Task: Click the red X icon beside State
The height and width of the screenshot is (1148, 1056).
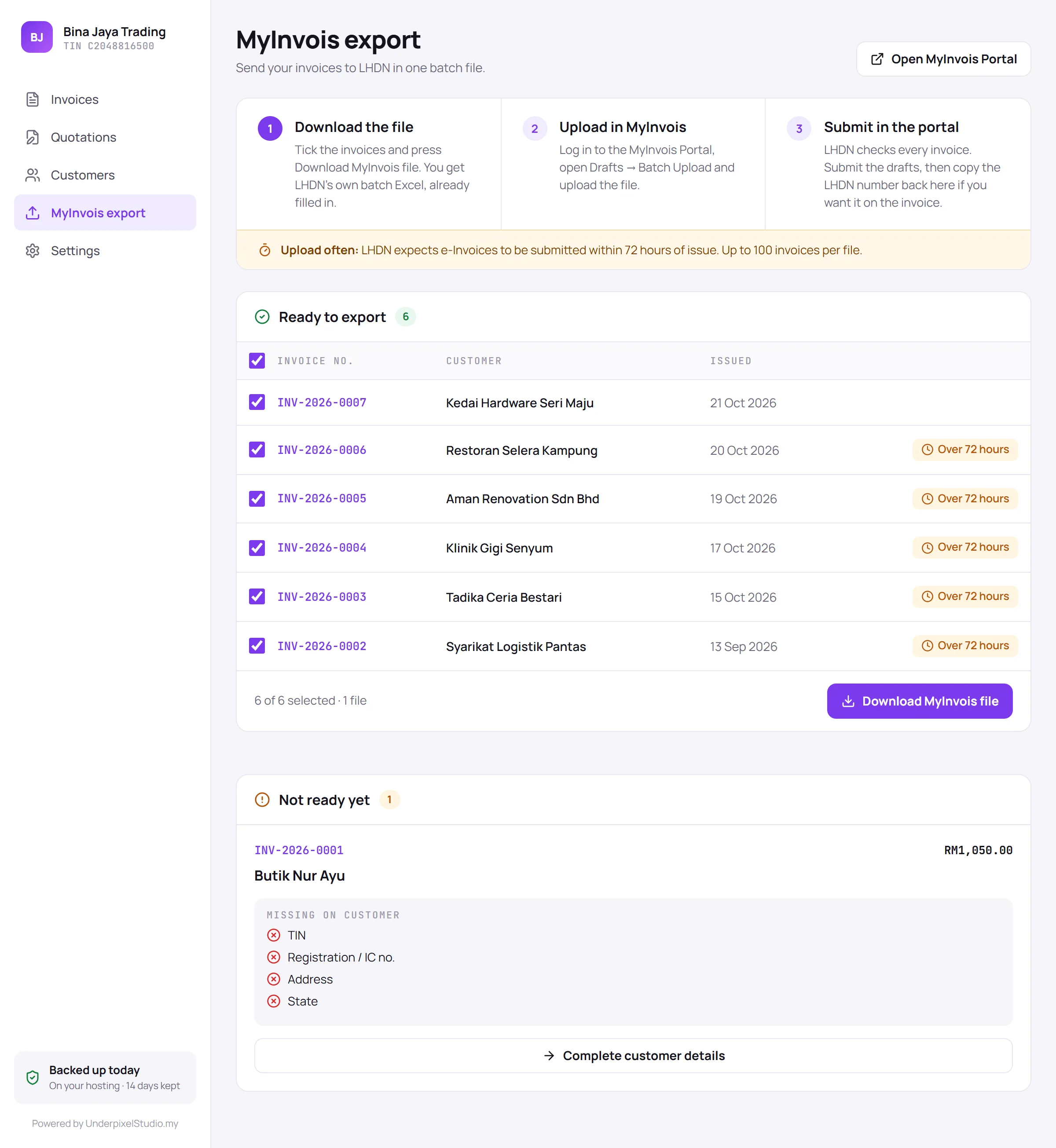Action: pyautogui.click(x=274, y=1001)
